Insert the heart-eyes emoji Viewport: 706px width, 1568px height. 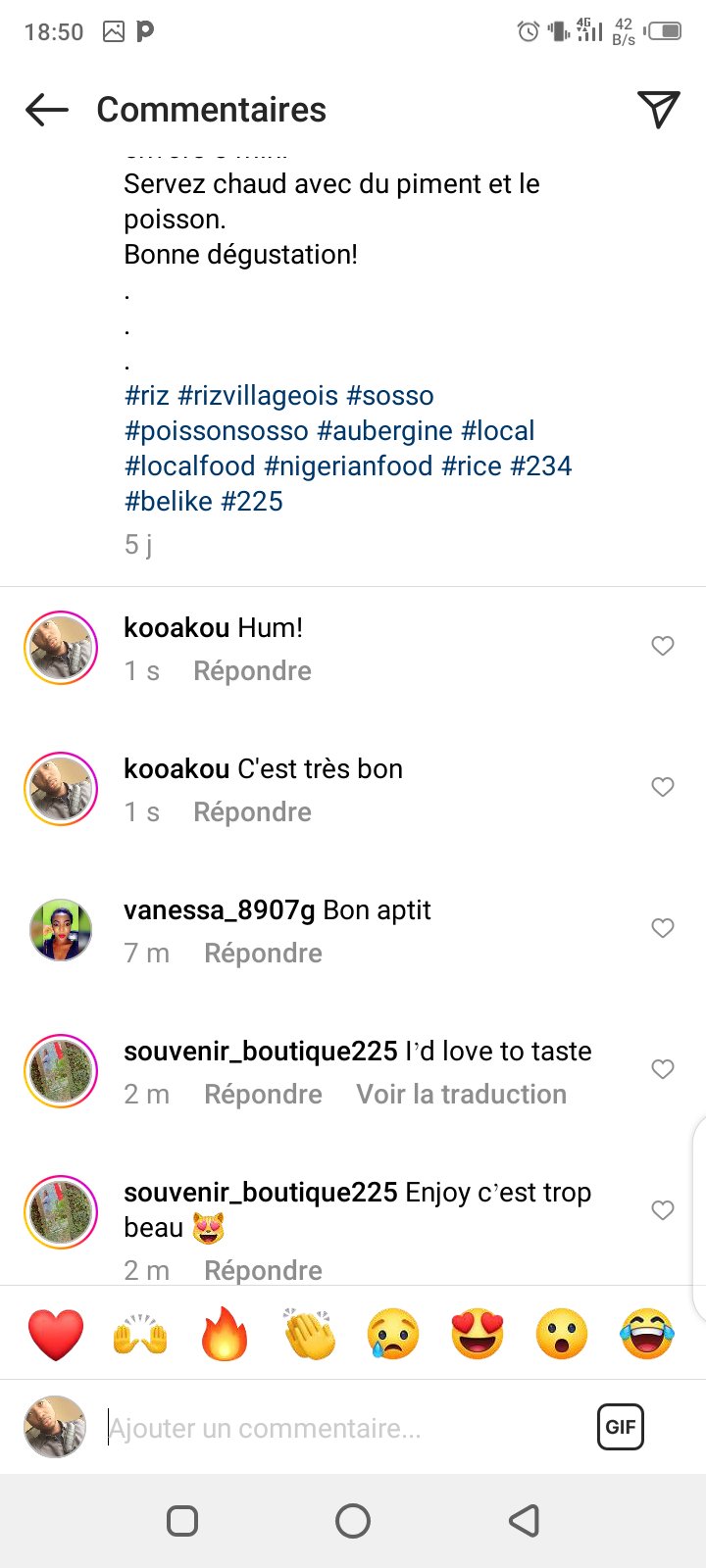[x=478, y=1334]
